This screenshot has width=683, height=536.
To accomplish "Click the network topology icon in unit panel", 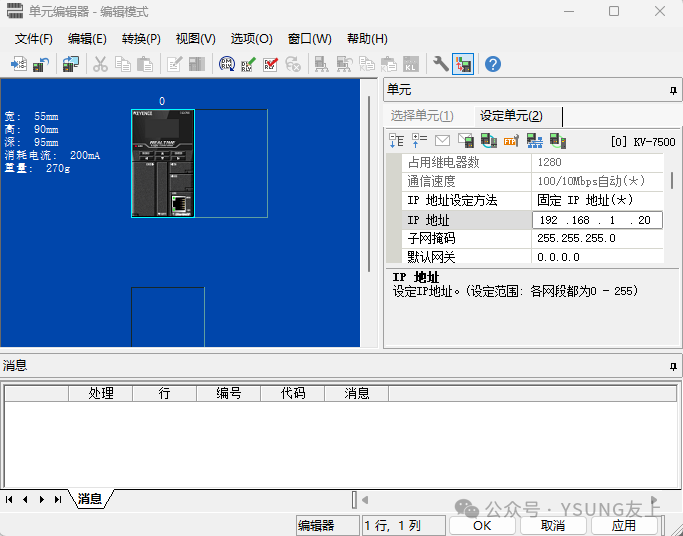I will click(x=535, y=141).
